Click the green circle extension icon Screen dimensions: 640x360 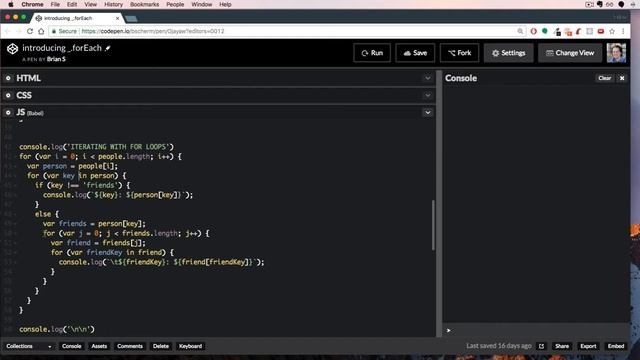[x=544, y=31]
